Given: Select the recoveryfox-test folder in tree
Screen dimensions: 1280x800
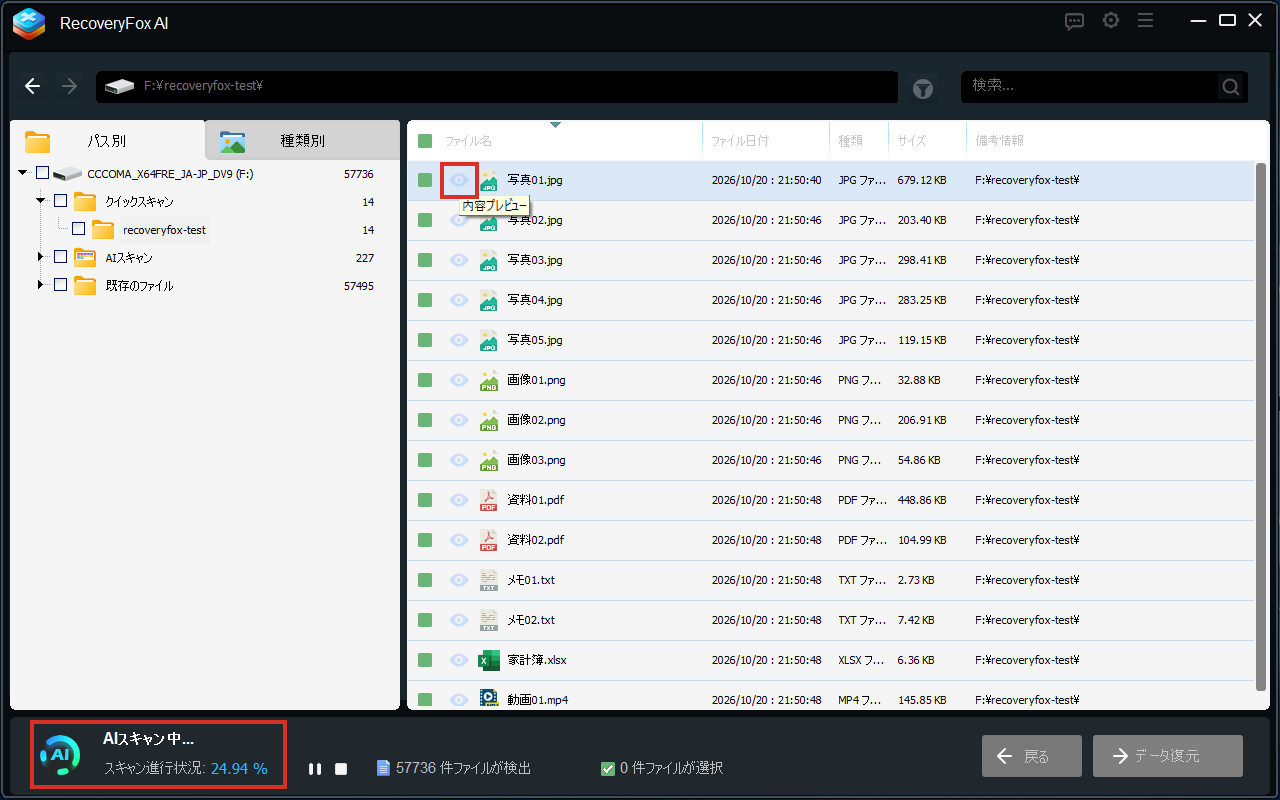Looking at the screenshot, I should (164, 230).
